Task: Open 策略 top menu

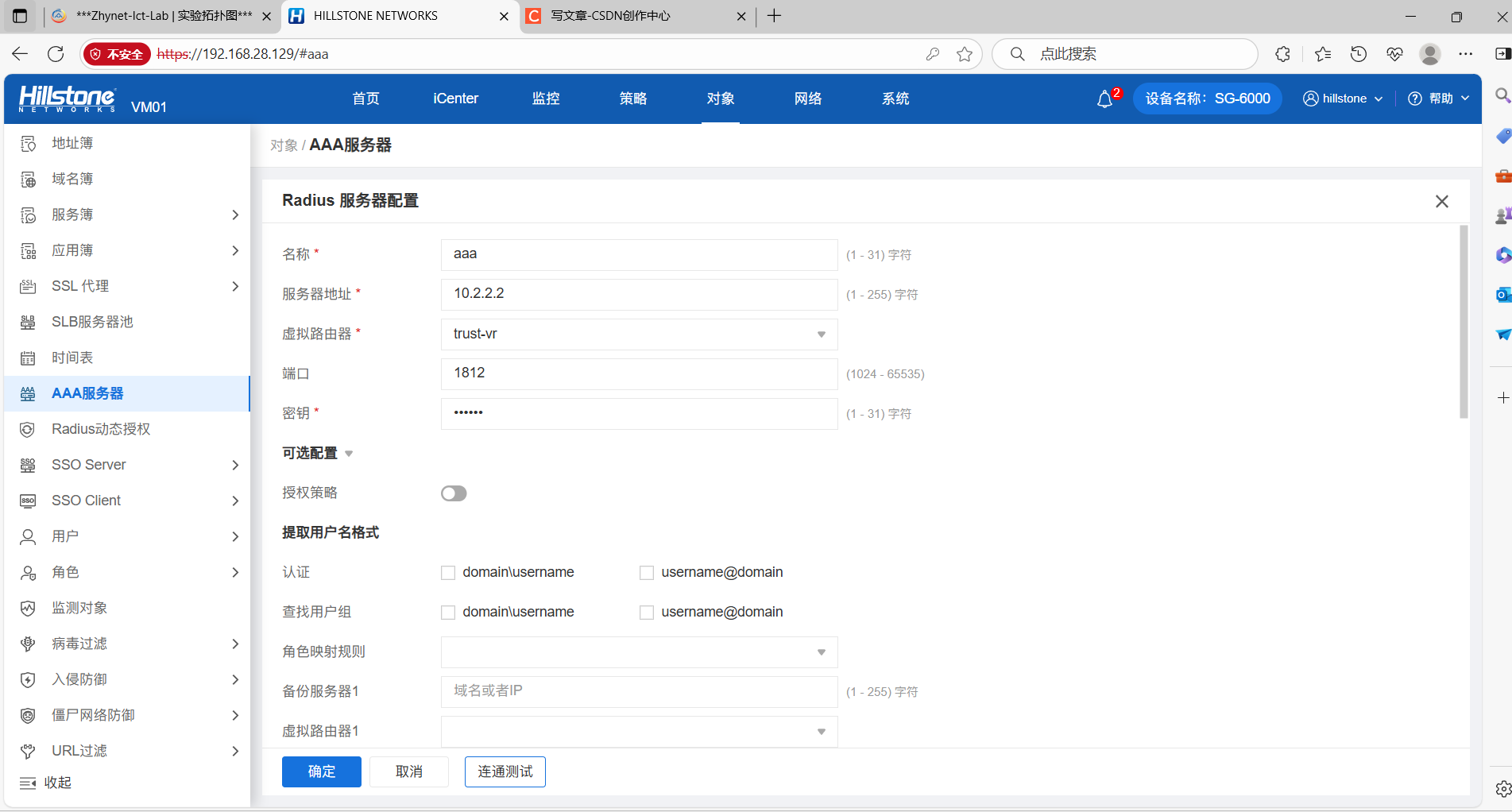Action: 633,99
